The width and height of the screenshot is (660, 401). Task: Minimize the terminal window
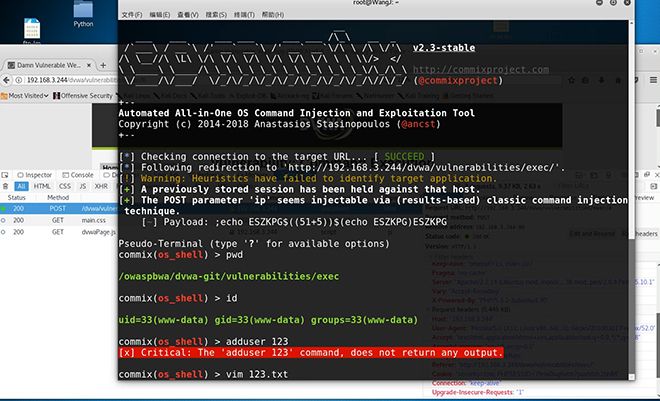coord(599,3)
